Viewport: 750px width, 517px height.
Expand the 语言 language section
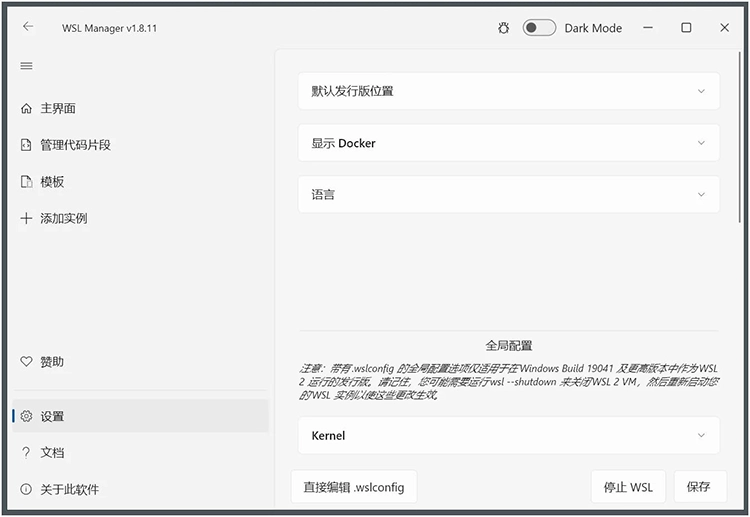508,195
